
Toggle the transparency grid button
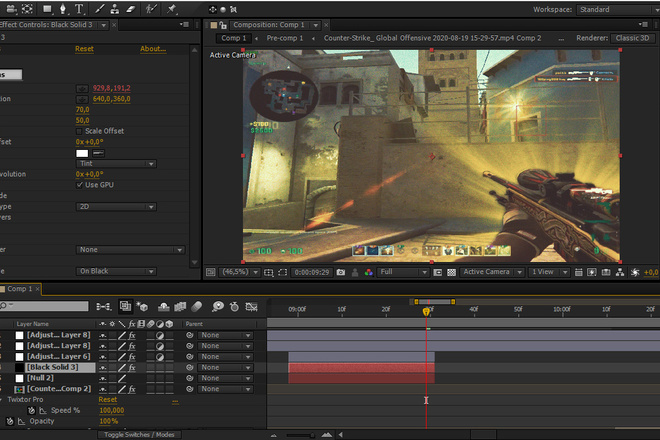point(451,272)
